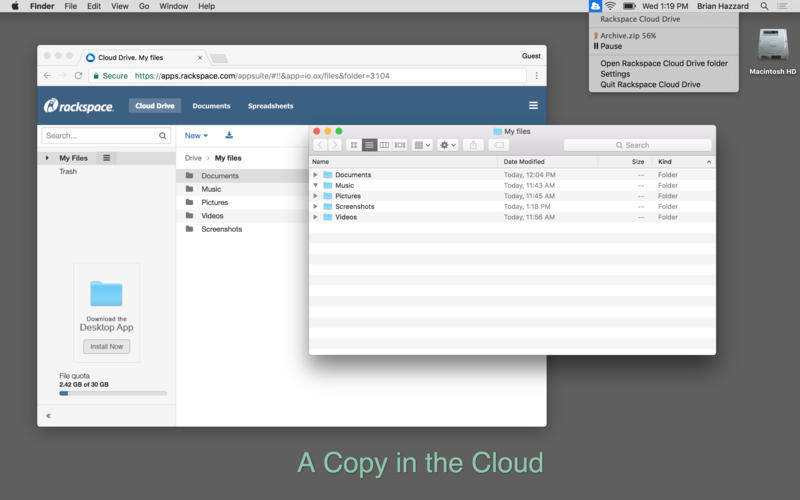The height and width of the screenshot is (500, 800).
Task: Switch Finder to cover flow view
Action: point(400,145)
